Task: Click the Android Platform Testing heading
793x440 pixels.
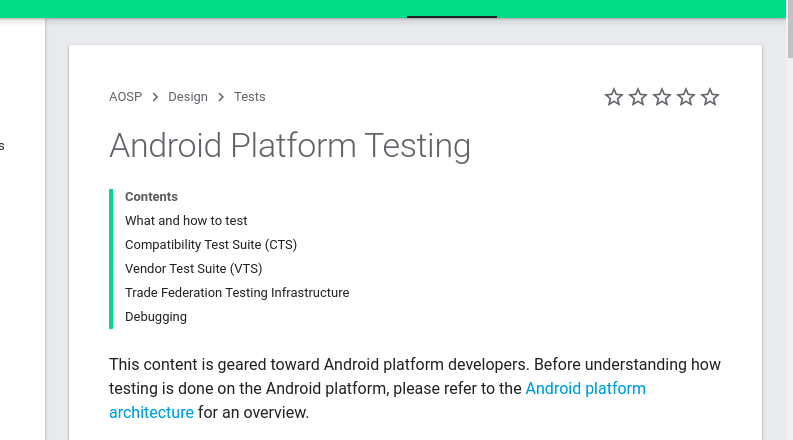Action: point(290,146)
